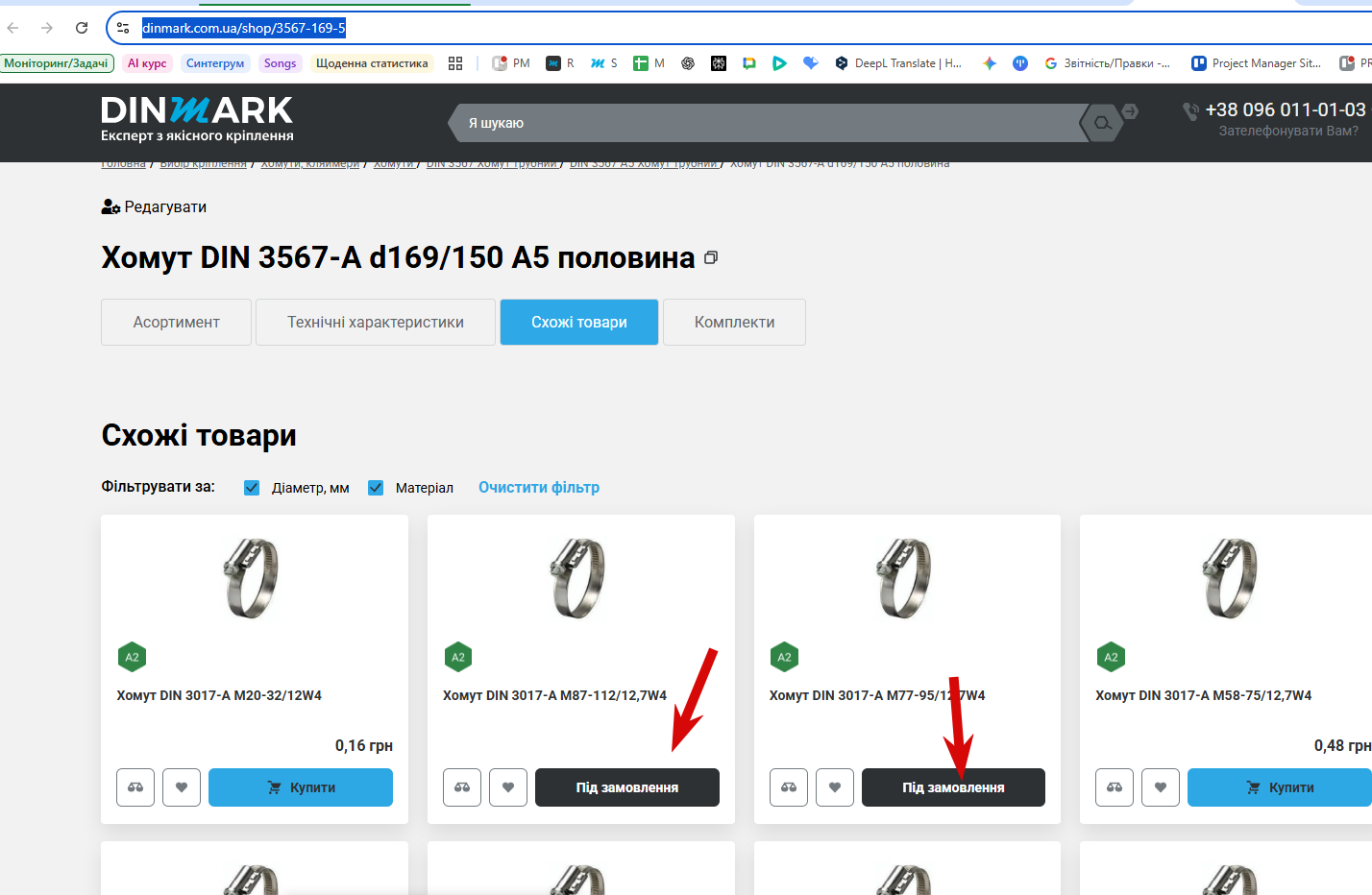
Task: Open the Project Manager Sit bookmark
Action: pyautogui.click(x=1257, y=63)
